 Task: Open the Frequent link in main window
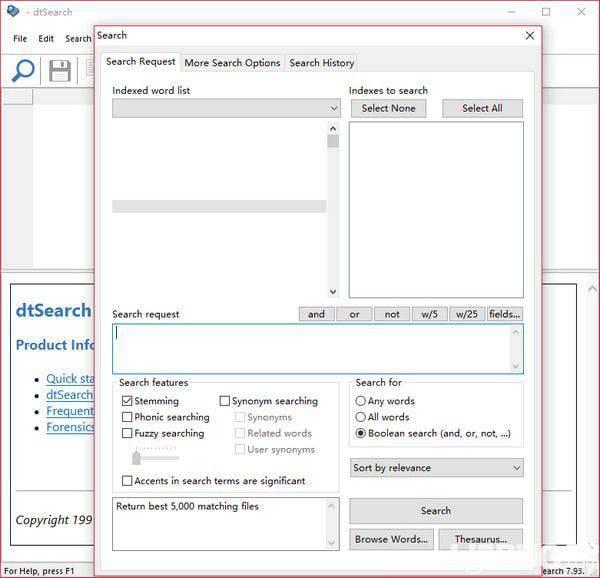70,411
